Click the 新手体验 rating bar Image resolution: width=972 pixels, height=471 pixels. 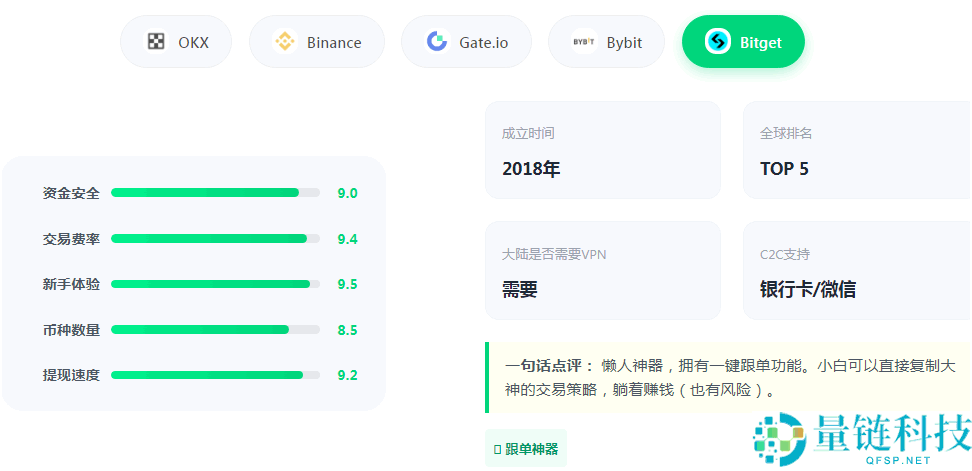click(215, 284)
